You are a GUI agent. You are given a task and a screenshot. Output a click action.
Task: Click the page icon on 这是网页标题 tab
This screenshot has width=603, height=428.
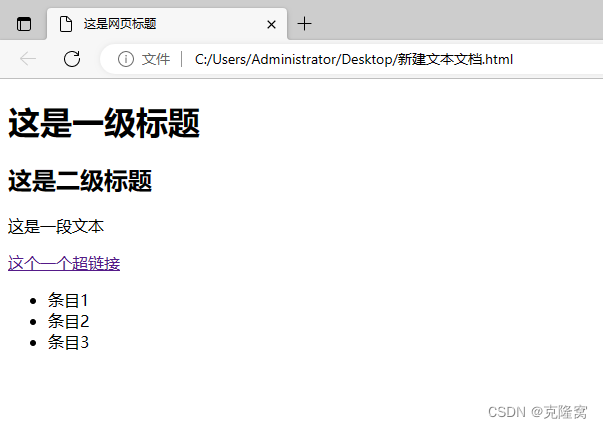[x=66, y=24]
